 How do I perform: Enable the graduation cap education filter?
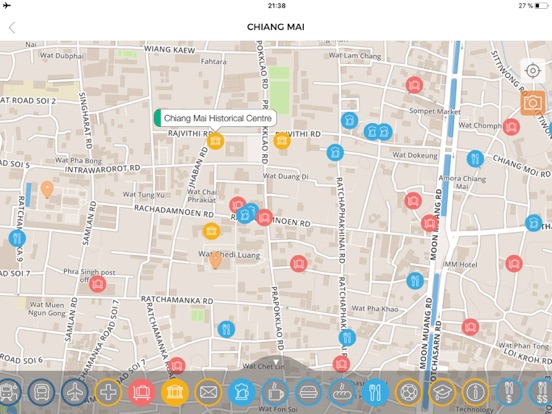coord(442,392)
